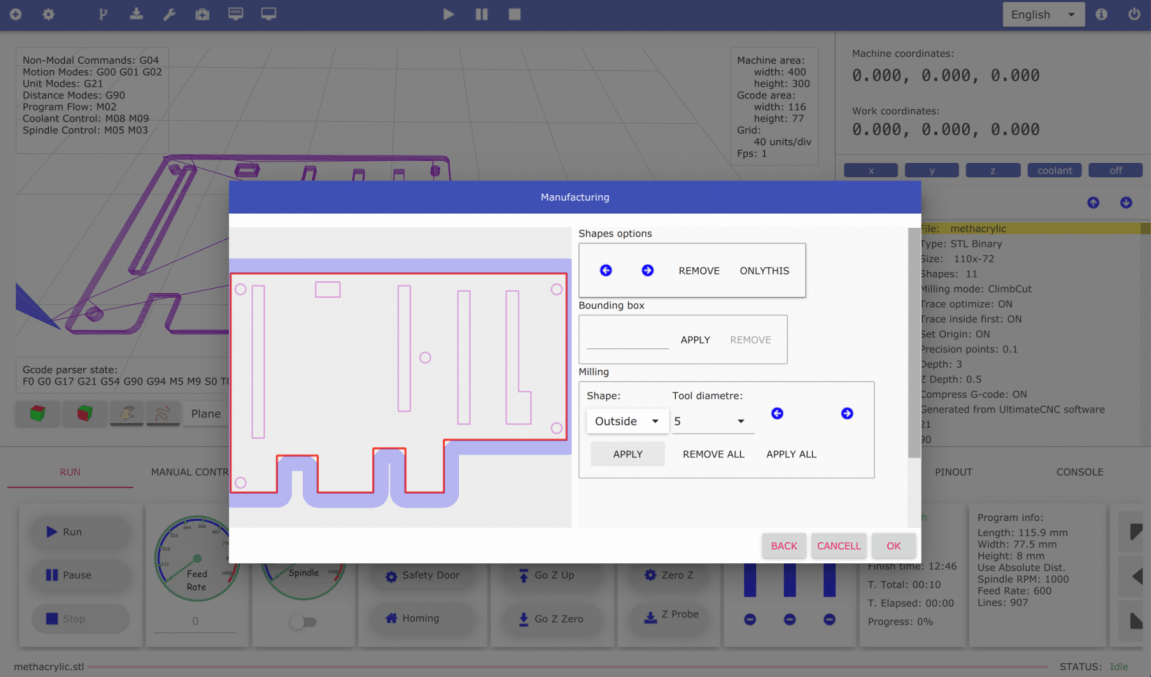Open the Shape dropdown set to Outside
The image size is (1151, 677).
pyautogui.click(x=627, y=421)
